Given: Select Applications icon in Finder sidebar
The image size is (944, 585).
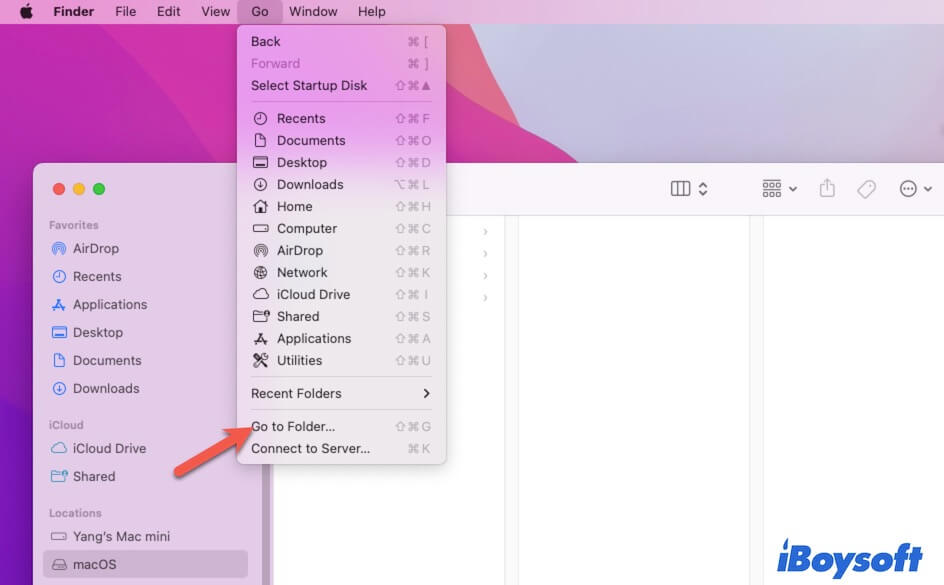Looking at the screenshot, I should click(x=58, y=305).
